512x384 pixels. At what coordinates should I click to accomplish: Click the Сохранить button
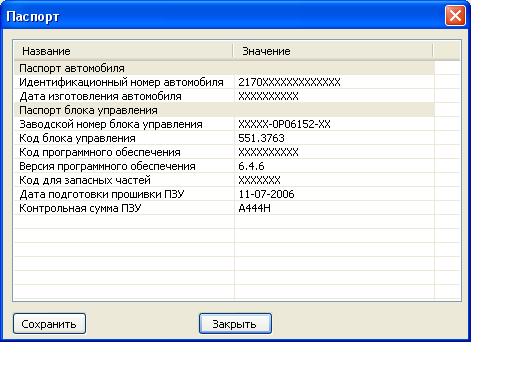pos(49,323)
